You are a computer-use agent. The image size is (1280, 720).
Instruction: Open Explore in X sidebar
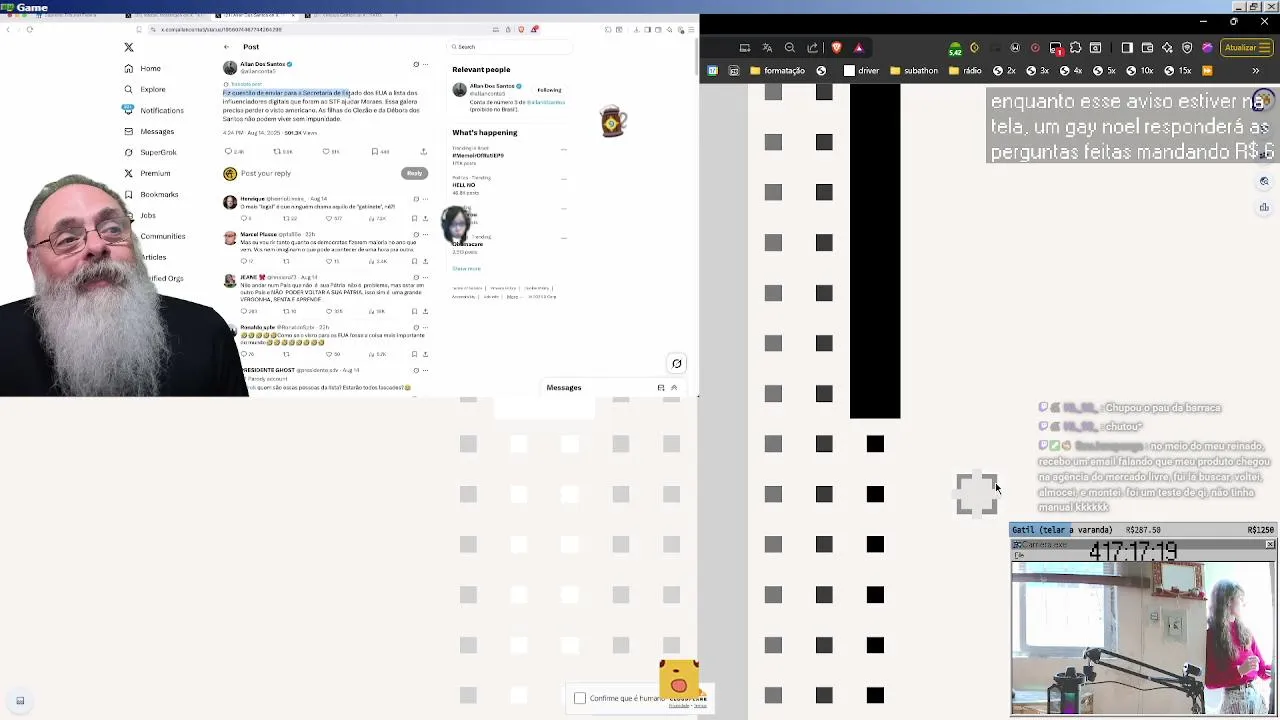coord(144,89)
